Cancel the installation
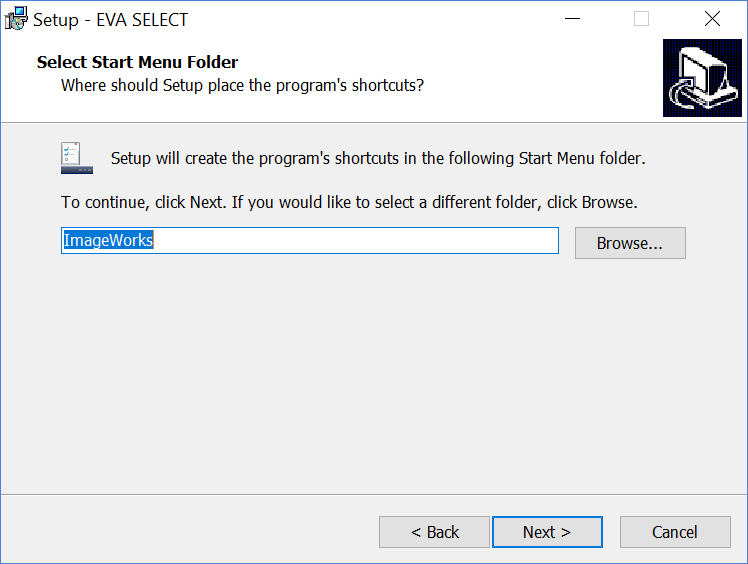The width and height of the screenshot is (748, 564). click(675, 532)
